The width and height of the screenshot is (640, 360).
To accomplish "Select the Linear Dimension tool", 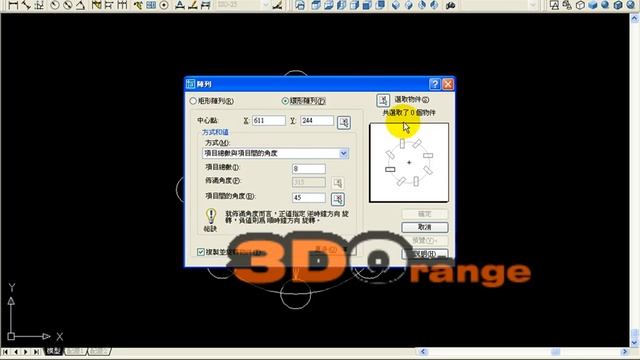I will pos(13,5).
